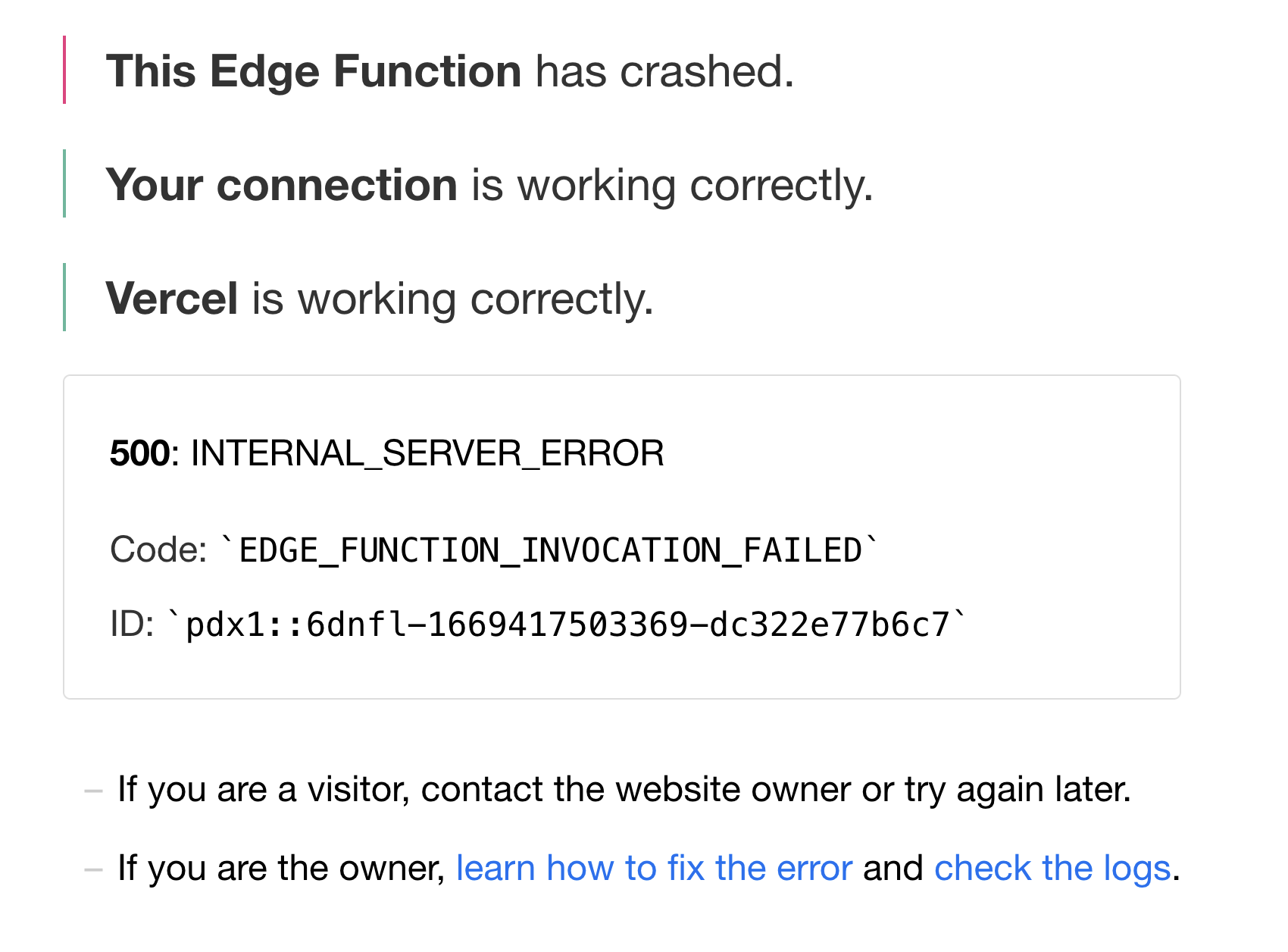Select the EDGE_FUNCTION_INVOCATION_FAILED code text
Image resolution: width=1288 pixels, height=952 pixels.
click(550, 550)
